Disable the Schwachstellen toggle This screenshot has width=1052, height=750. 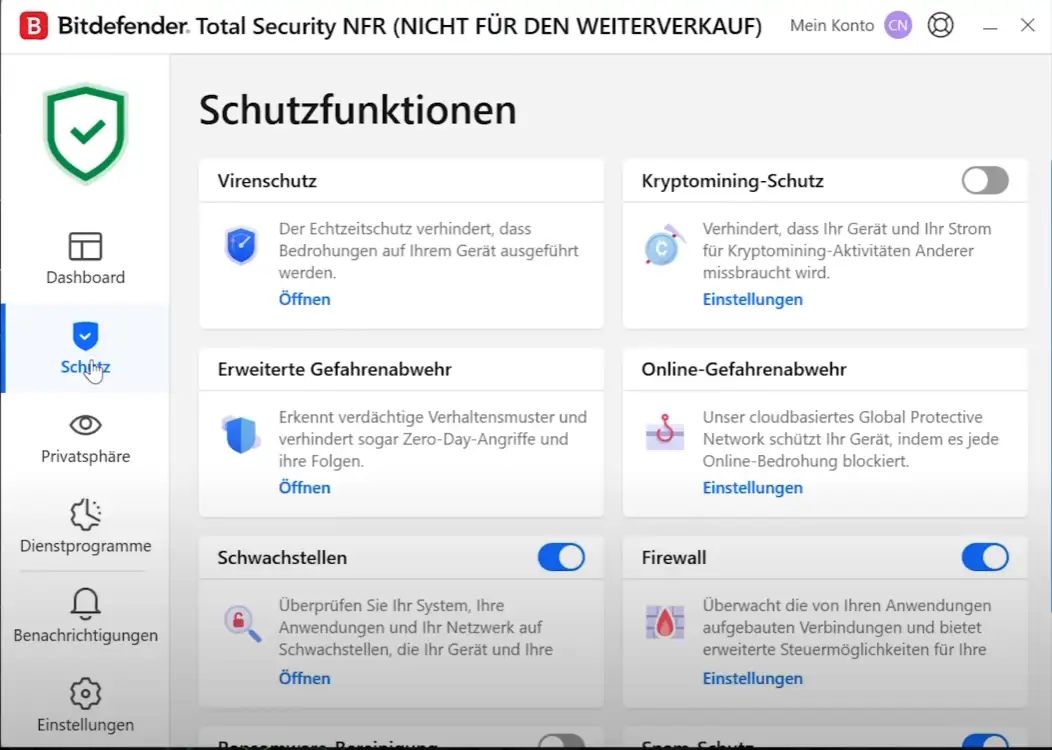pos(561,557)
